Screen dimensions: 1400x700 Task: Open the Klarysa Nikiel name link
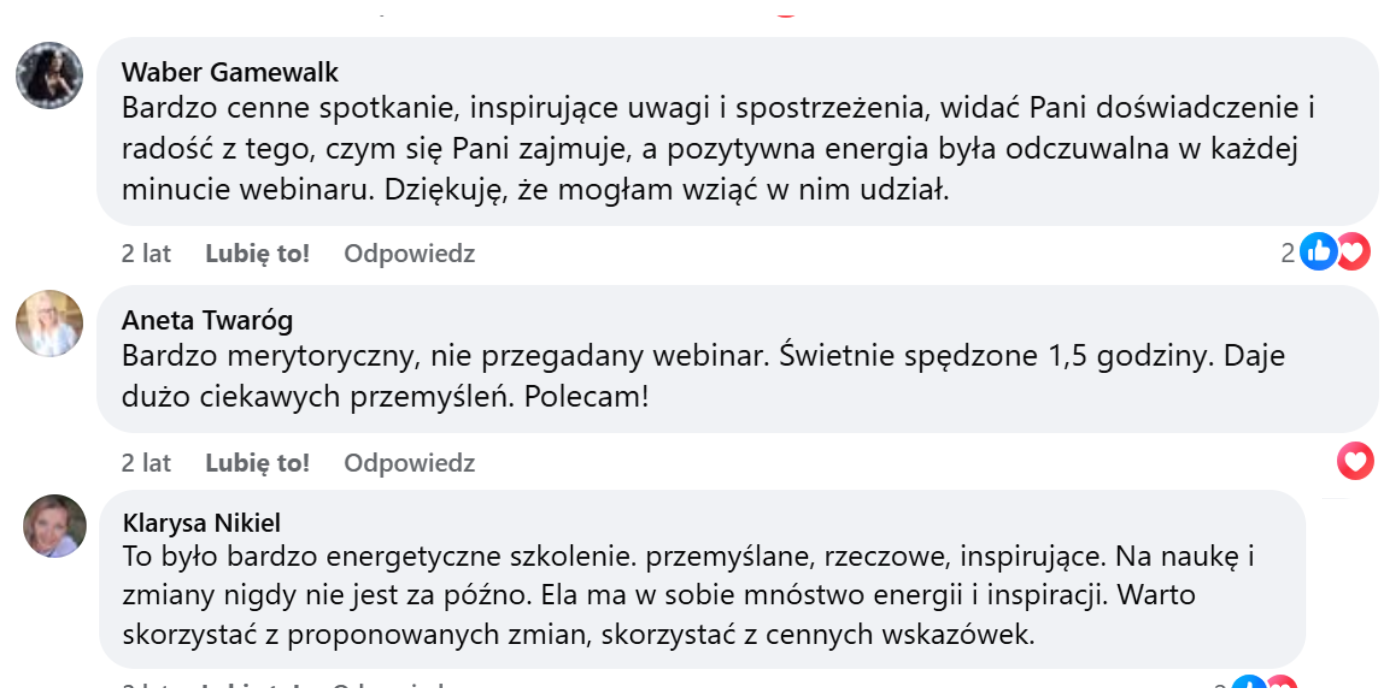point(201,523)
